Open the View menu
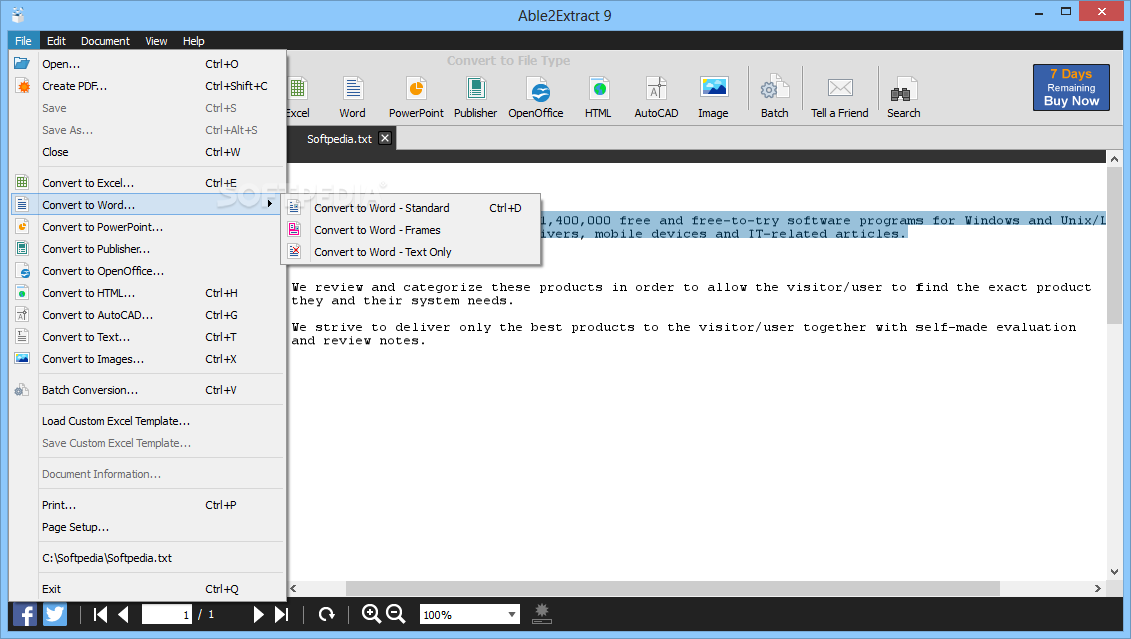 (x=156, y=41)
